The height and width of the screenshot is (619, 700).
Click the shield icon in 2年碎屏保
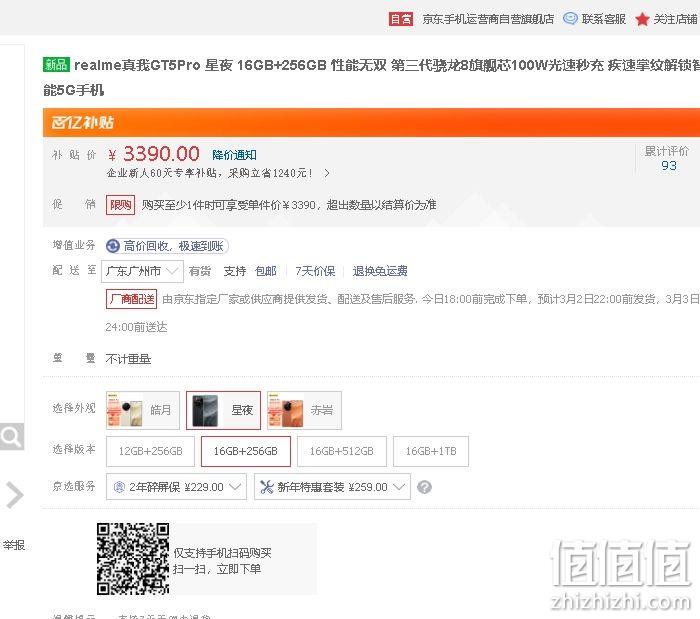click(x=119, y=487)
